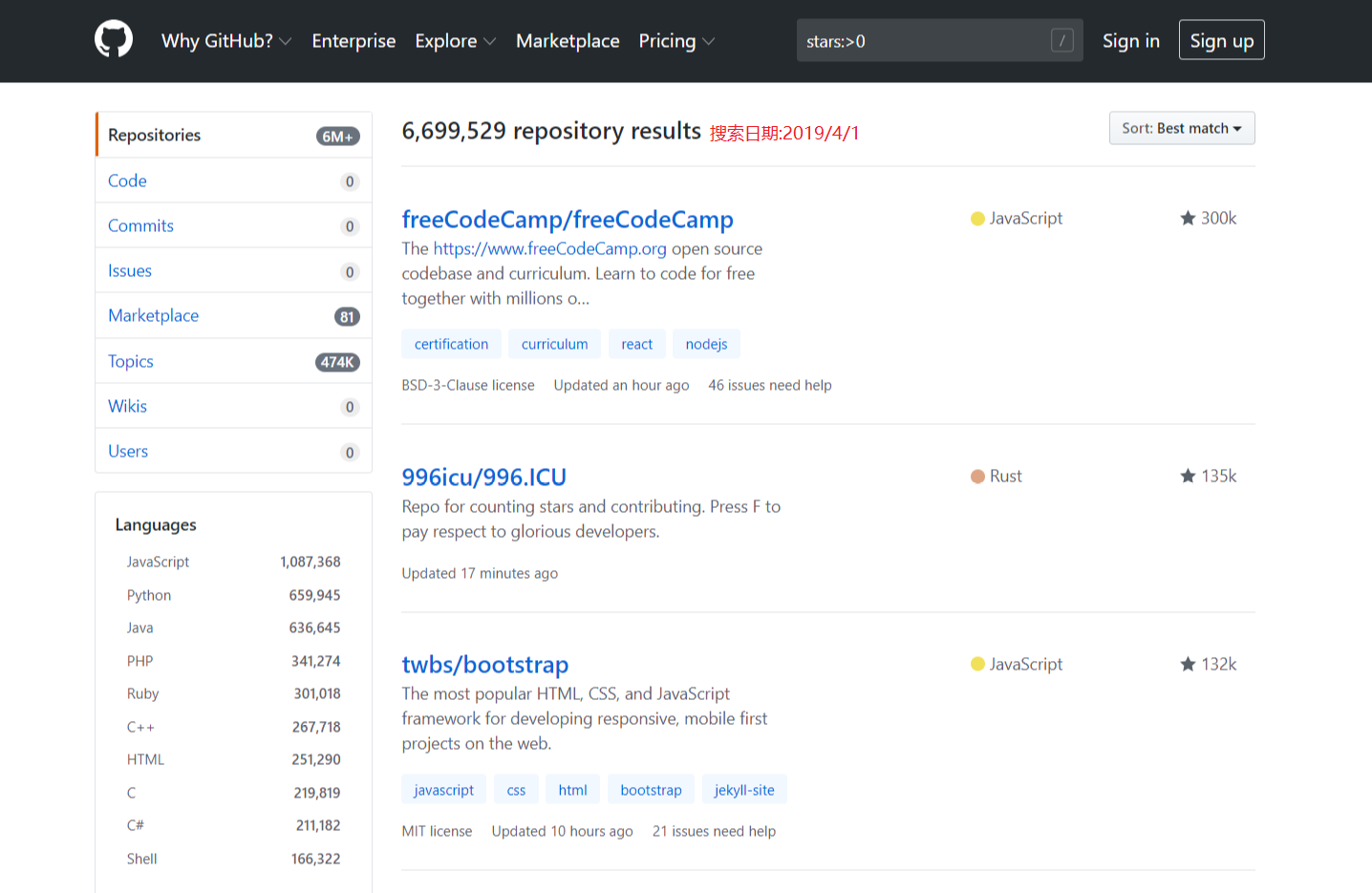Screen dimensions: 1372x893
Task: Click the curriculum topic tag
Action: 555,344
